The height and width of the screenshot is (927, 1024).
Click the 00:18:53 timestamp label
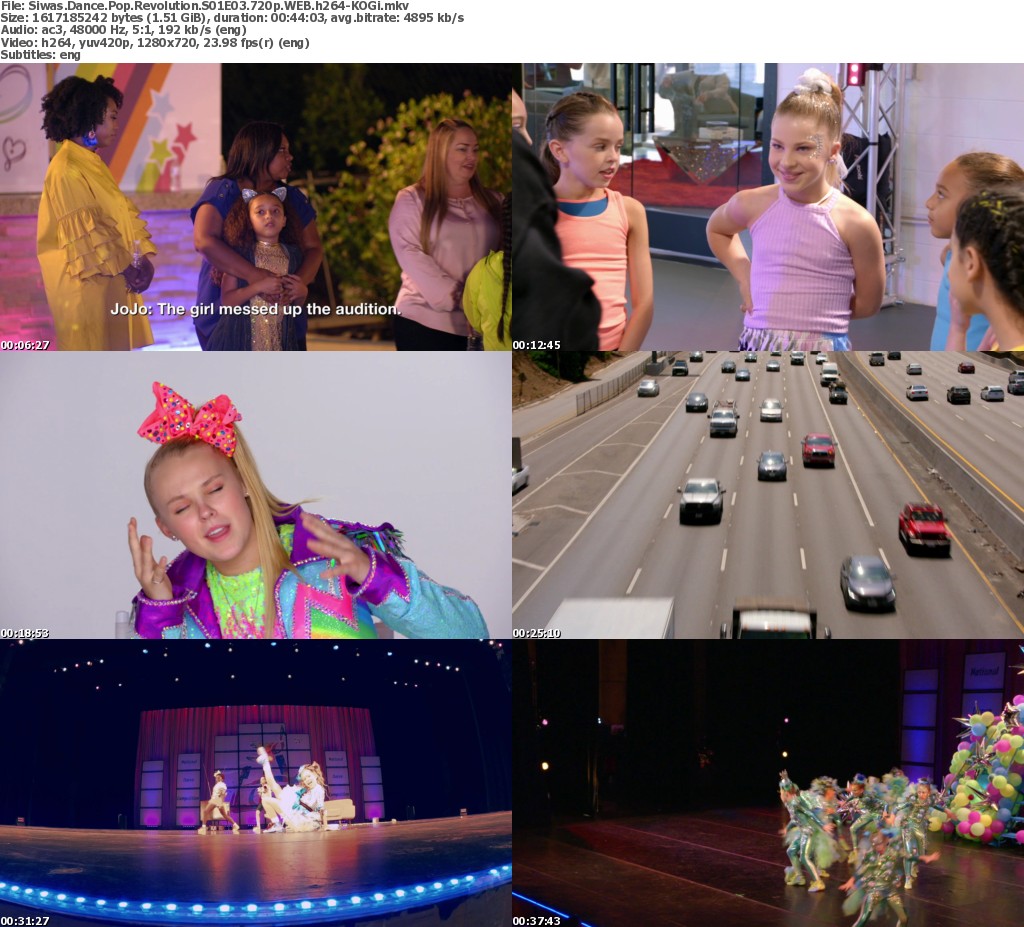[x=25, y=633]
